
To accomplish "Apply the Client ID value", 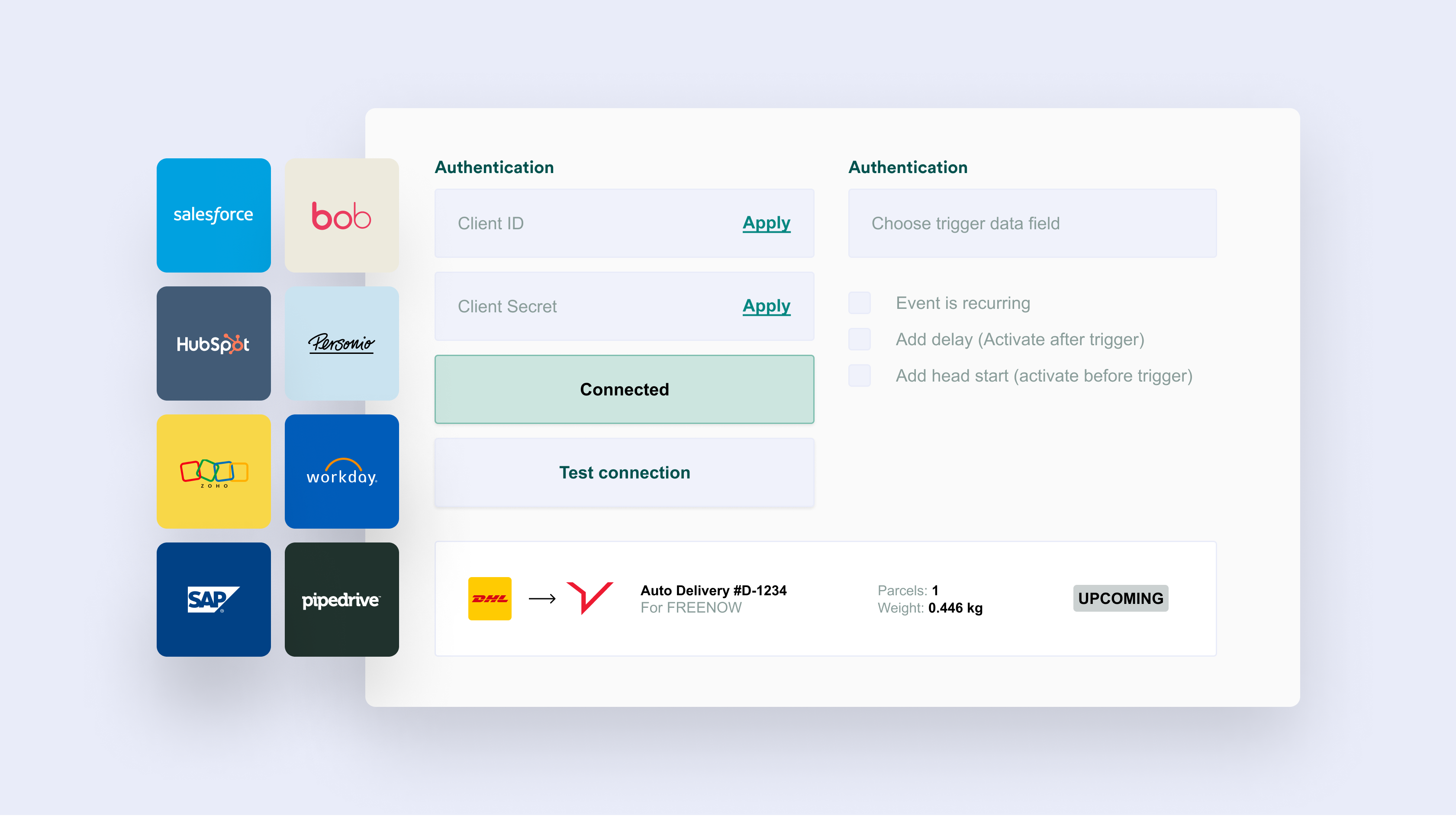I will [766, 223].
